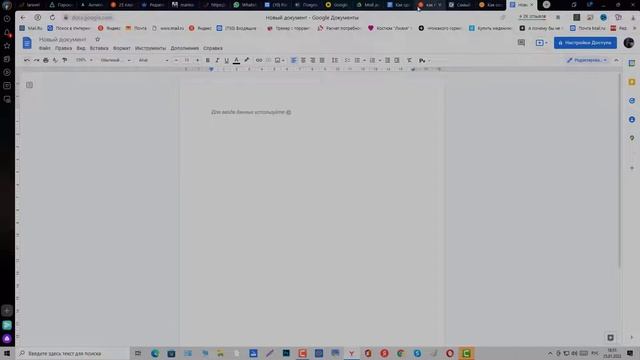This screenshot has width=640, height=360.
Task: Click the add-ons plus in side panel
Action: pyautogui.click(x=631, y=168)
